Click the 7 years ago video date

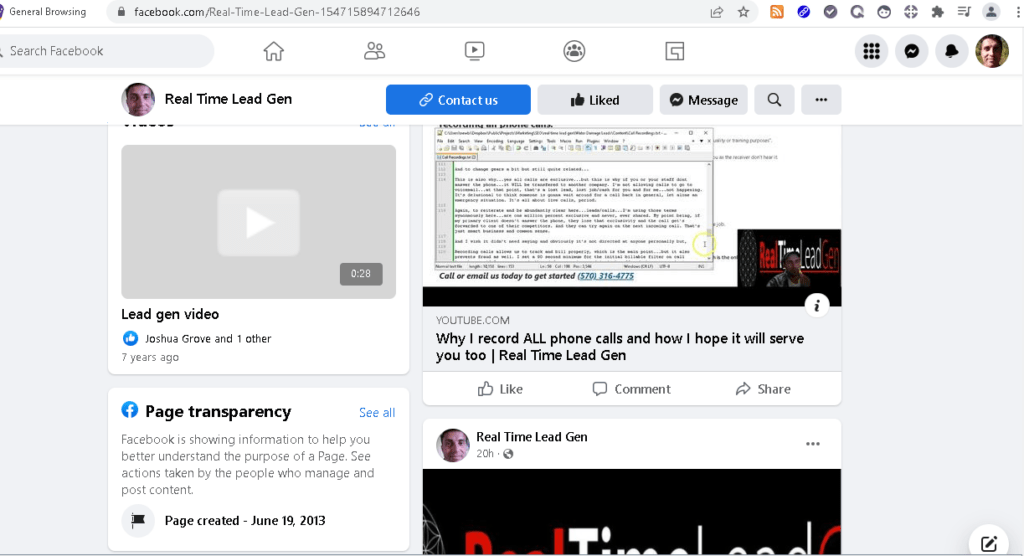coord(150,357)
